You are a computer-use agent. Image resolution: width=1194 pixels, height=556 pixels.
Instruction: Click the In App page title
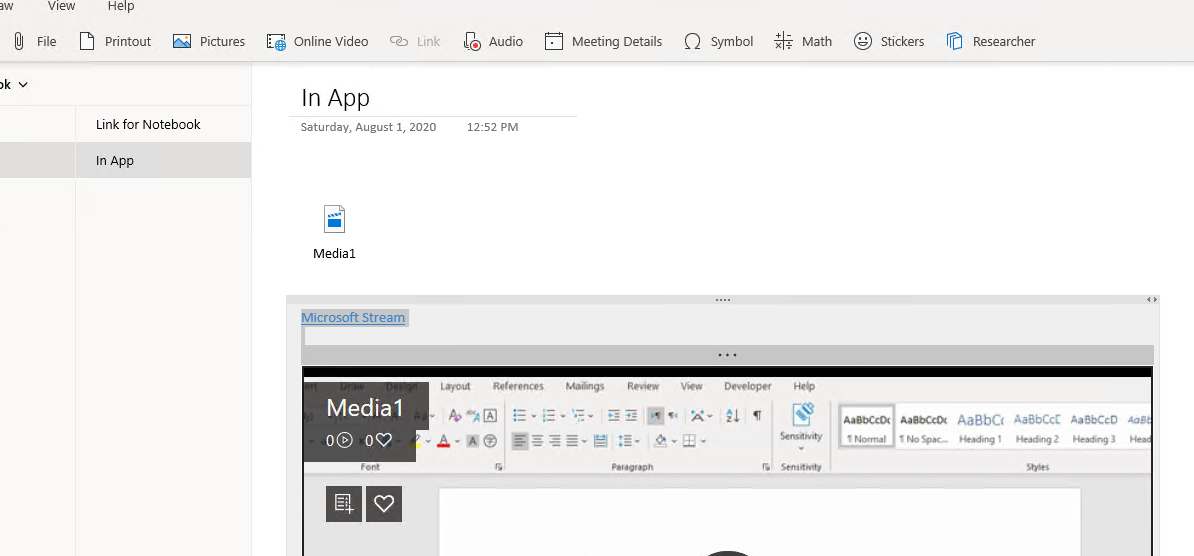tap(336, 97)
